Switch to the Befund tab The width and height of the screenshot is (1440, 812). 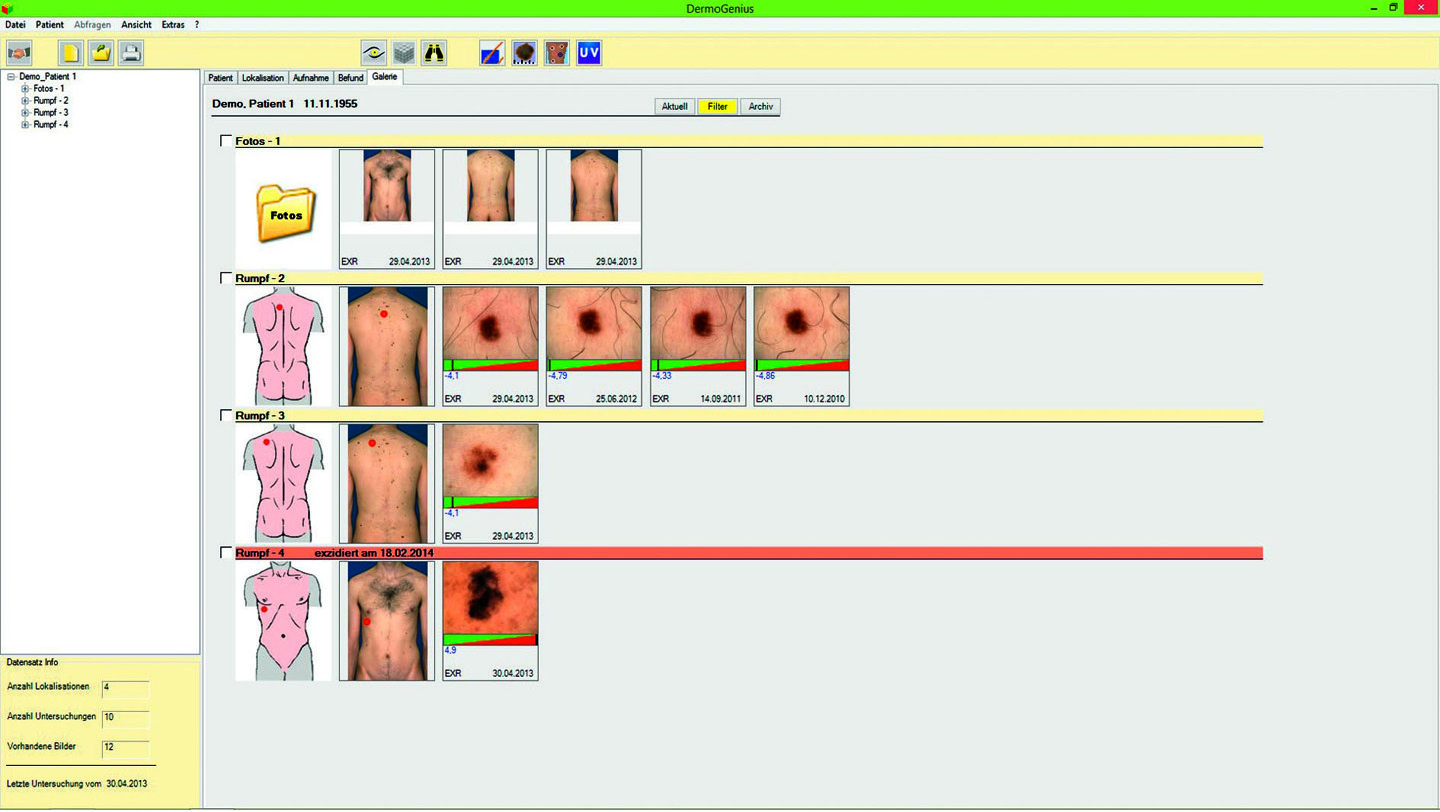[350, 78]
